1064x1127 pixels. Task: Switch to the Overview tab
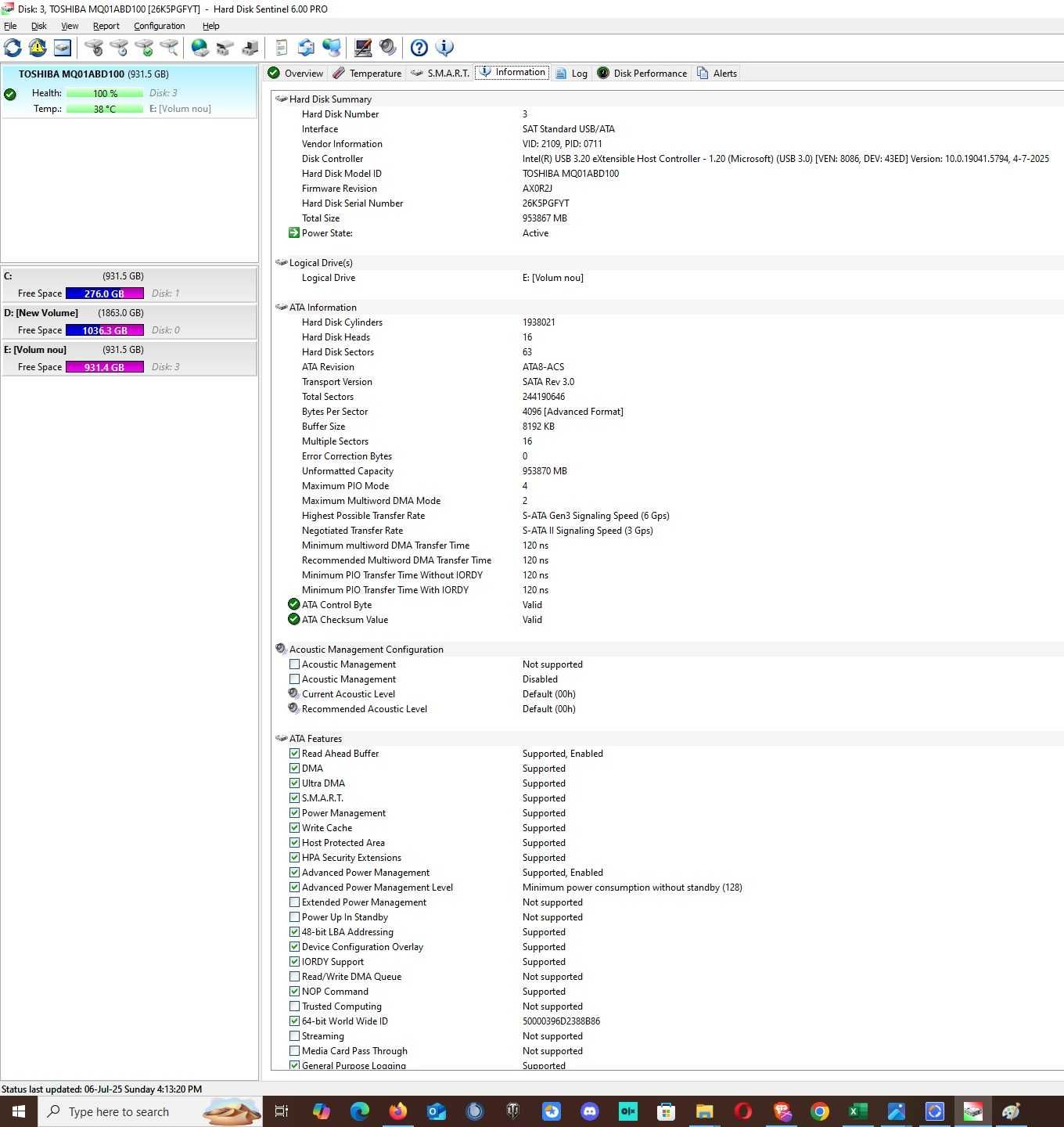tap(295, 73)
